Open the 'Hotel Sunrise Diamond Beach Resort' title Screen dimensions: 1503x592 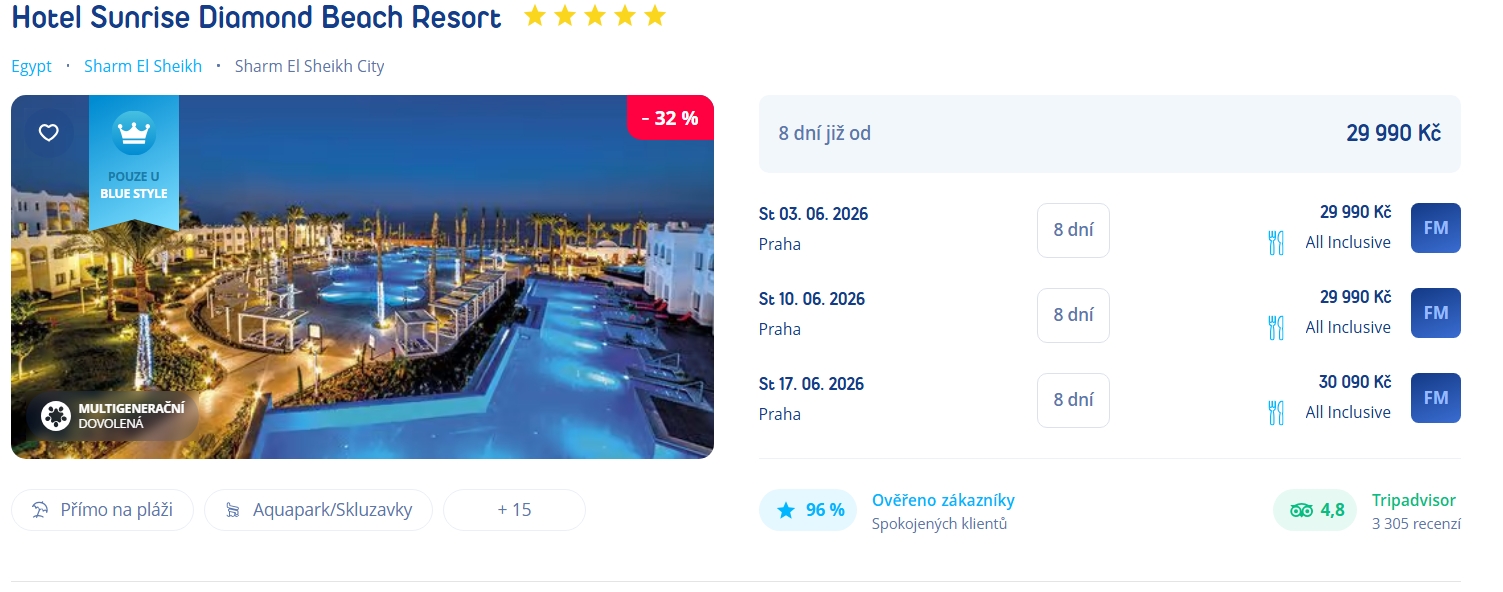(x=256, y=18)
